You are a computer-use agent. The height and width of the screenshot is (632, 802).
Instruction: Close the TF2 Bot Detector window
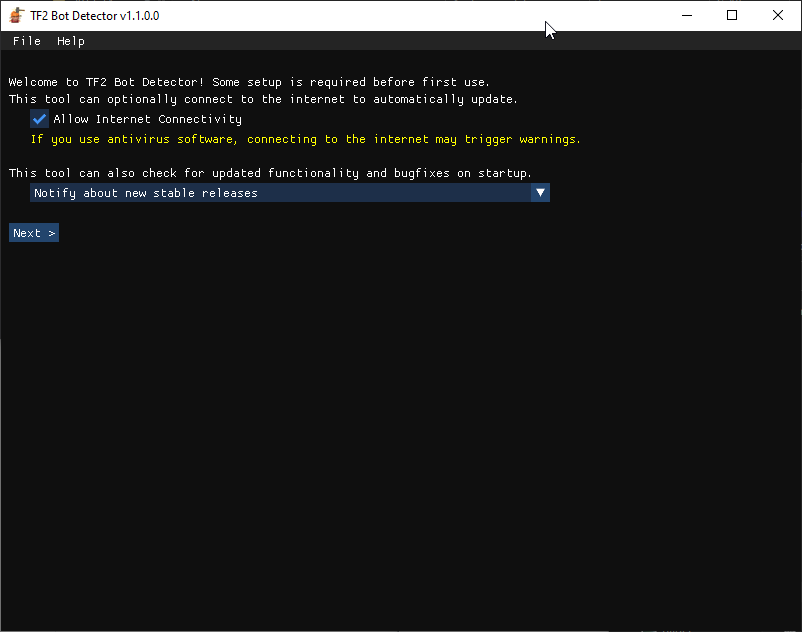[778, 16]
